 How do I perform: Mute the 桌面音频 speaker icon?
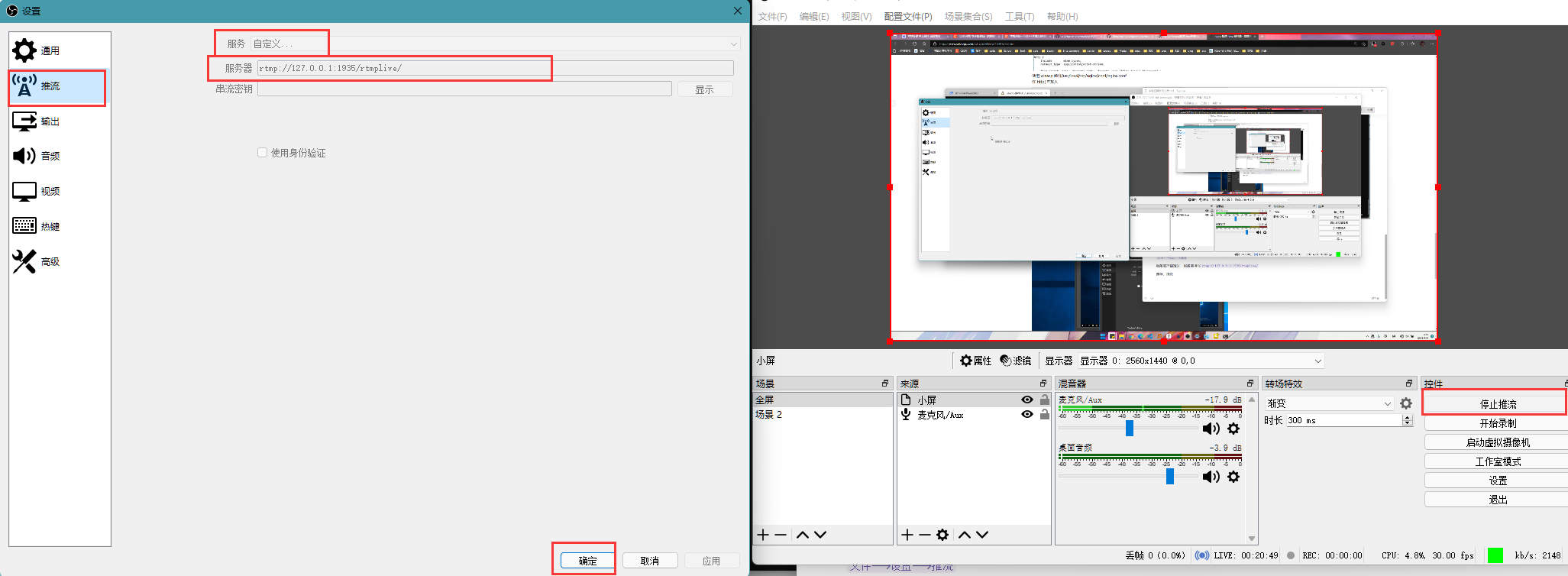click(1211, 477)
